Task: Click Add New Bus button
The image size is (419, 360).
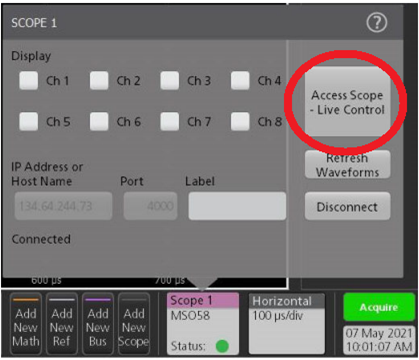Action: [98, 324]
